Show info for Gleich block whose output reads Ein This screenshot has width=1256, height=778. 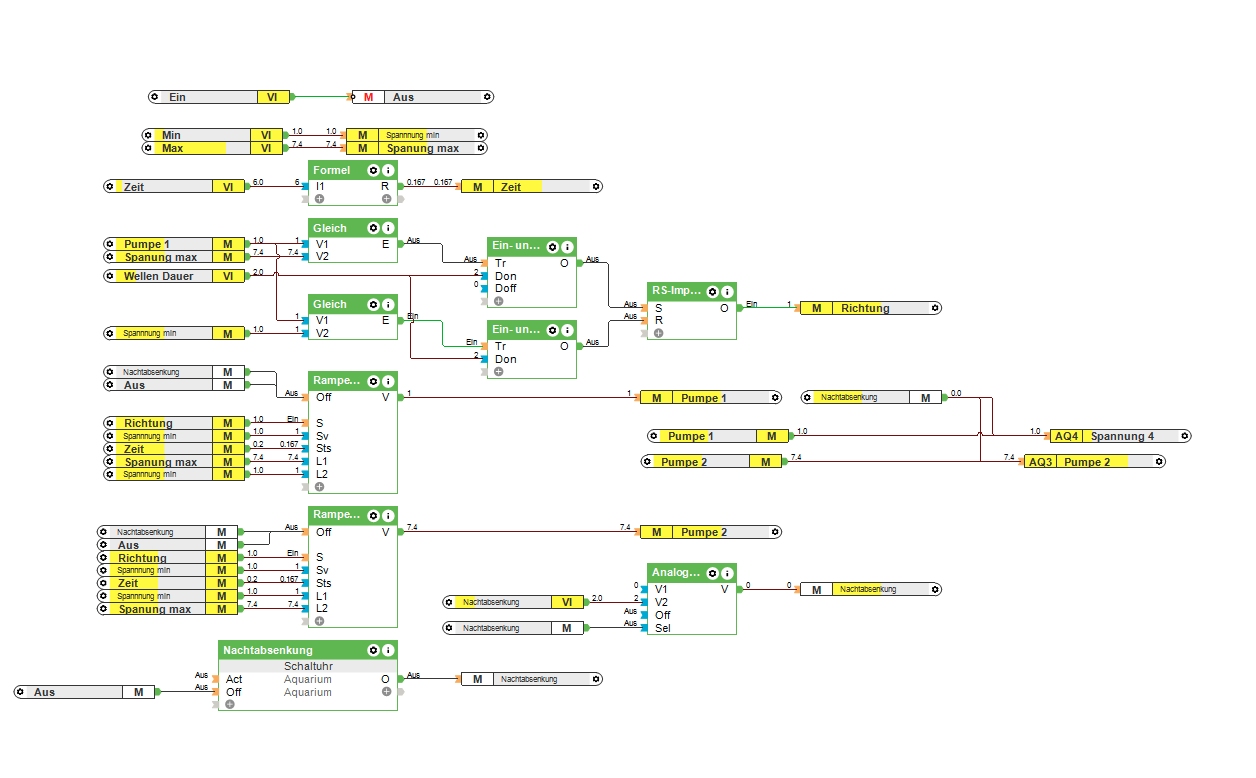click(x=388, y=304)
